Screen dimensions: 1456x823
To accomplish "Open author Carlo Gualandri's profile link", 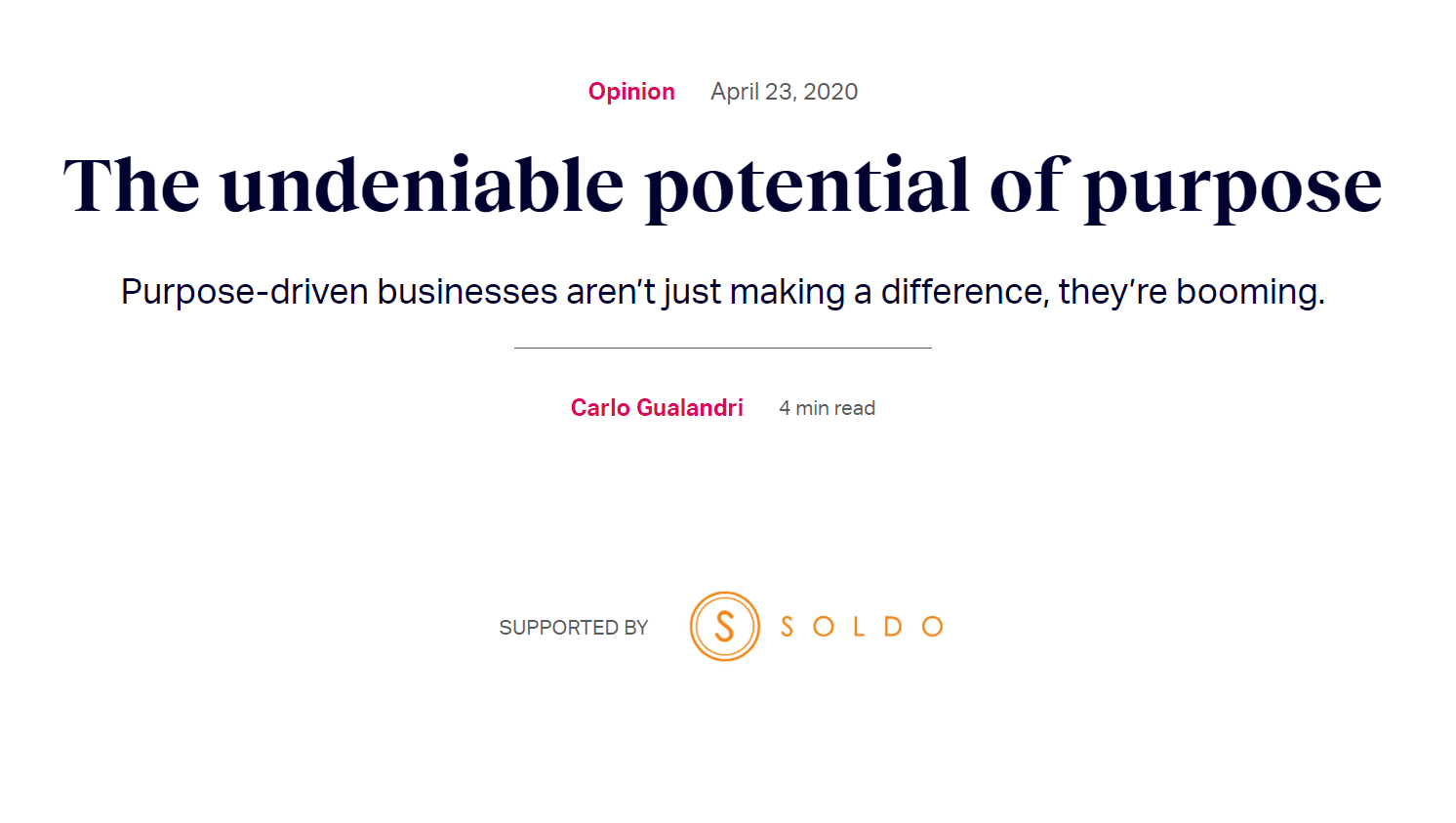I will [x=657, y=408].
